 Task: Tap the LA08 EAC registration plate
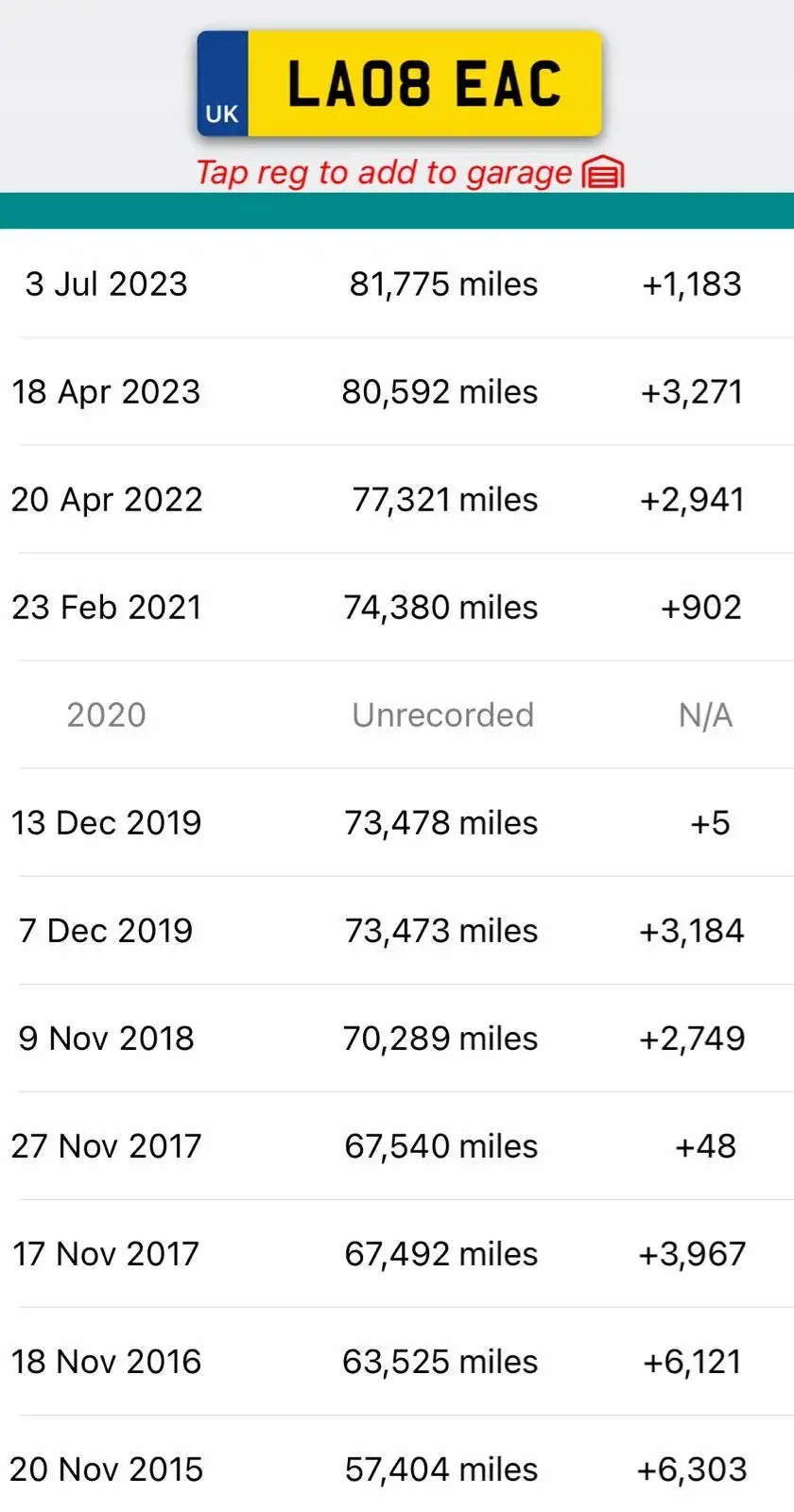click(x=399, y=83)
